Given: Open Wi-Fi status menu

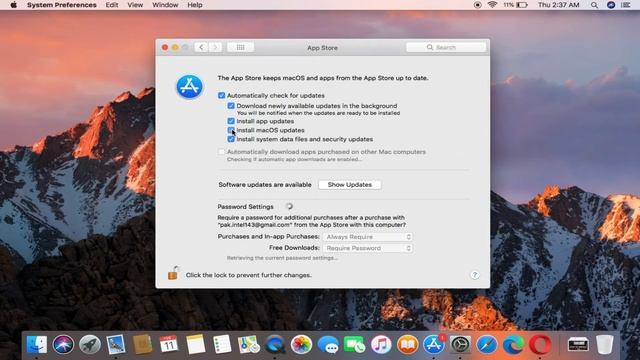Looking at the screenshot, I should click(492, 5).
